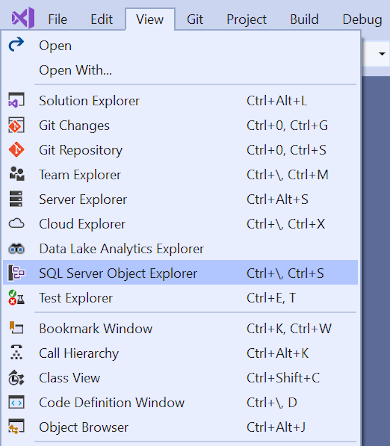Select Class View menu entry
The height and width of the screenshot is (446, 390).
tap(180, 378)
